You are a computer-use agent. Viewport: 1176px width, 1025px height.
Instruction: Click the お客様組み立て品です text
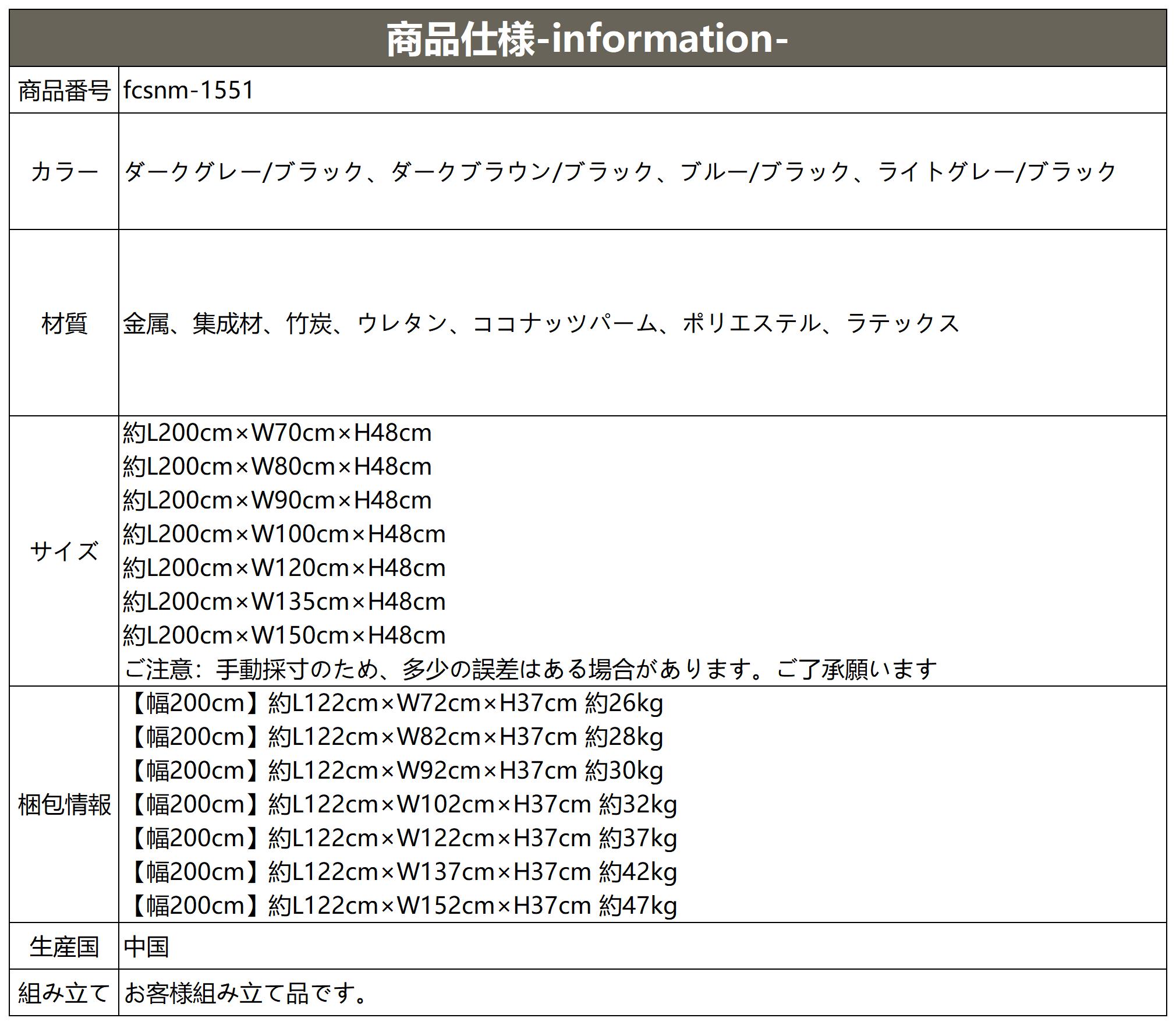coord(245,994)
